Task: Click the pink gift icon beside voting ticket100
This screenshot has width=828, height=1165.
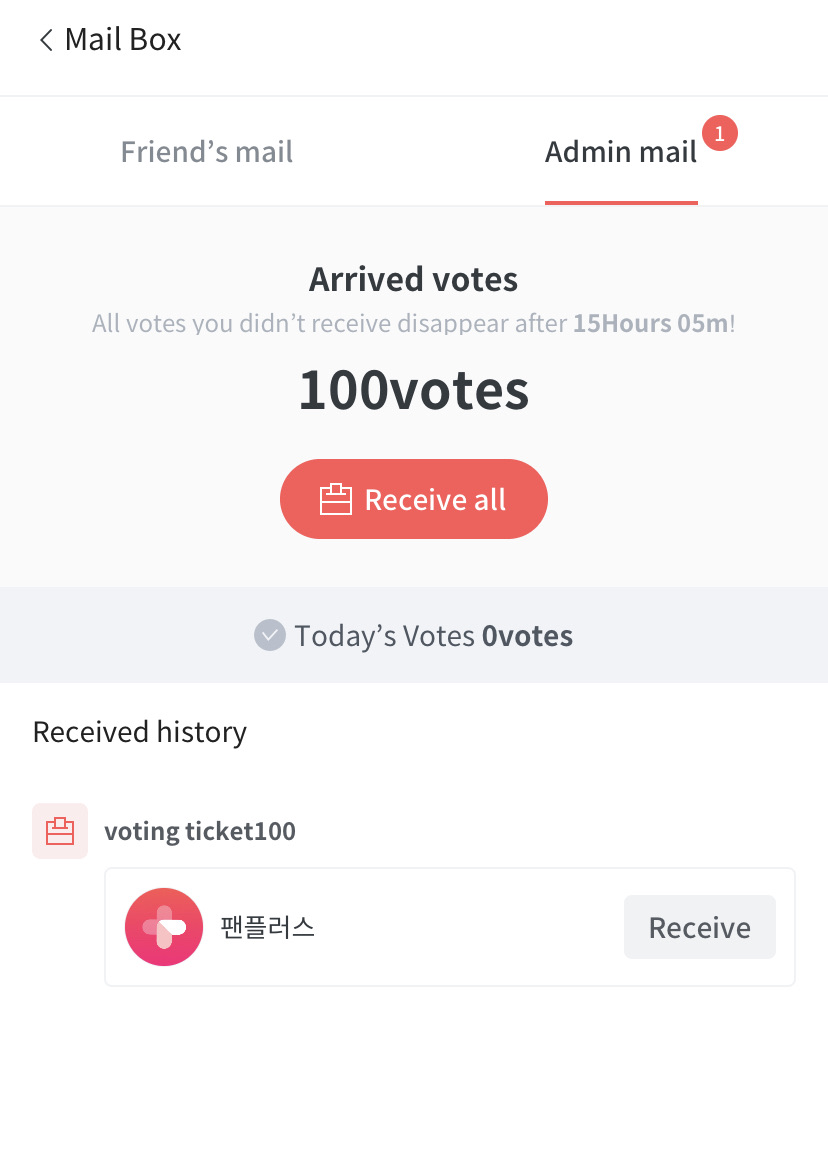Action: pyautogui.click(x=60, y=831)
